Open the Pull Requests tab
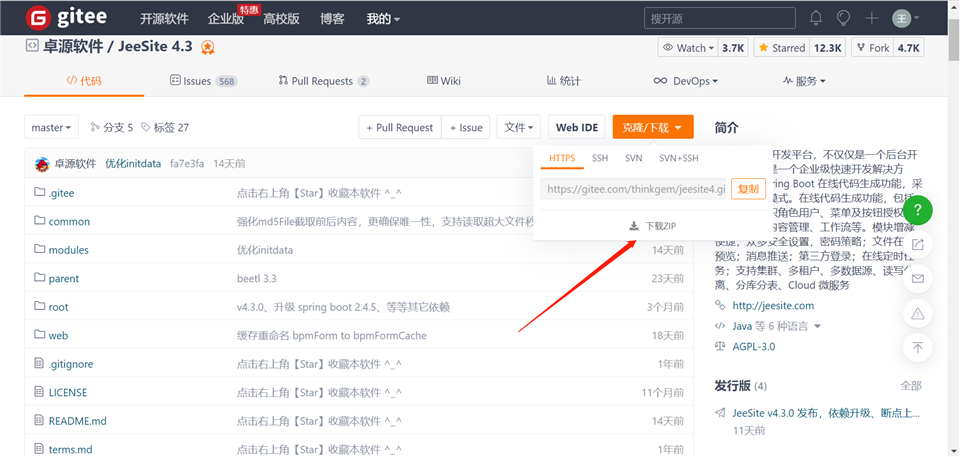960x457 pixels. [x=323, y=81]
